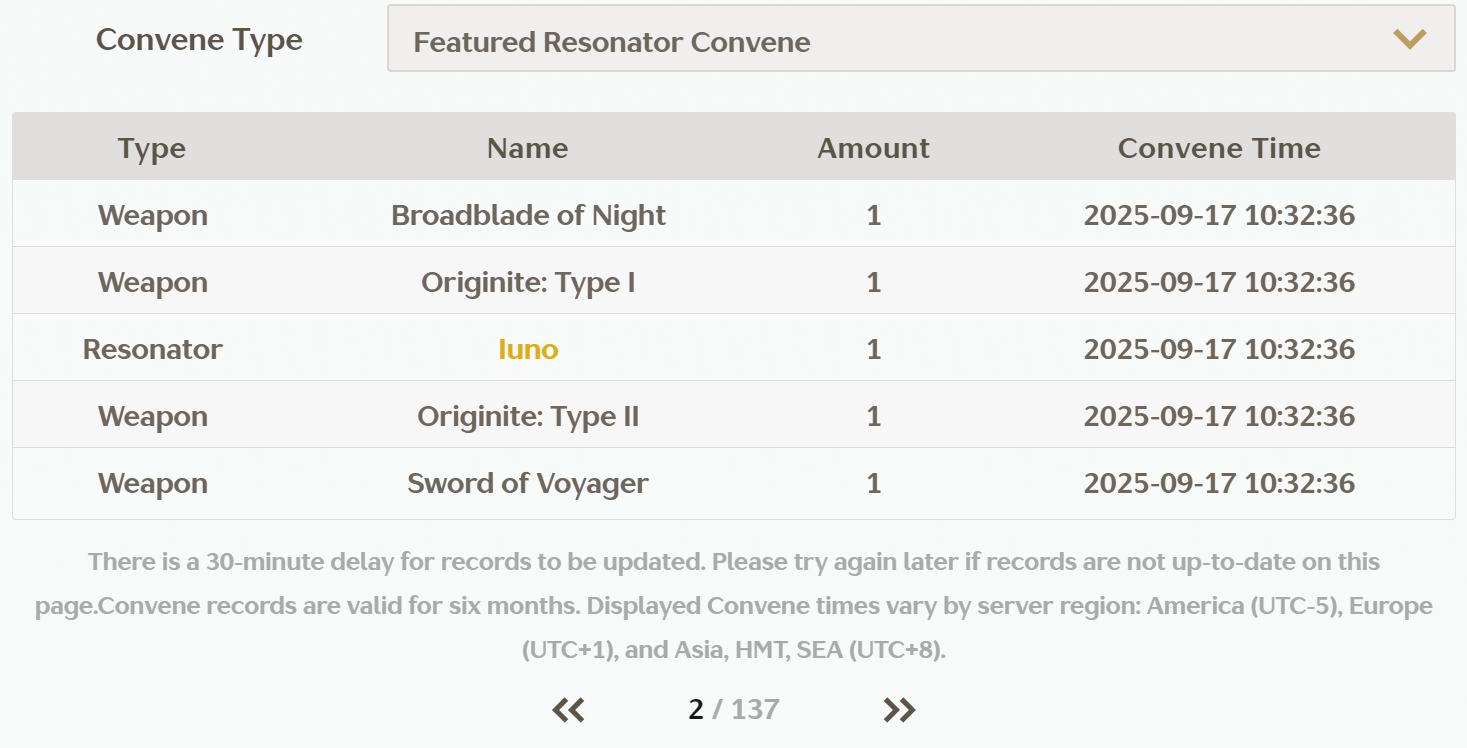Click the Resonator type cell
This screenshot has height=748, width=1467.
[152, 350]
